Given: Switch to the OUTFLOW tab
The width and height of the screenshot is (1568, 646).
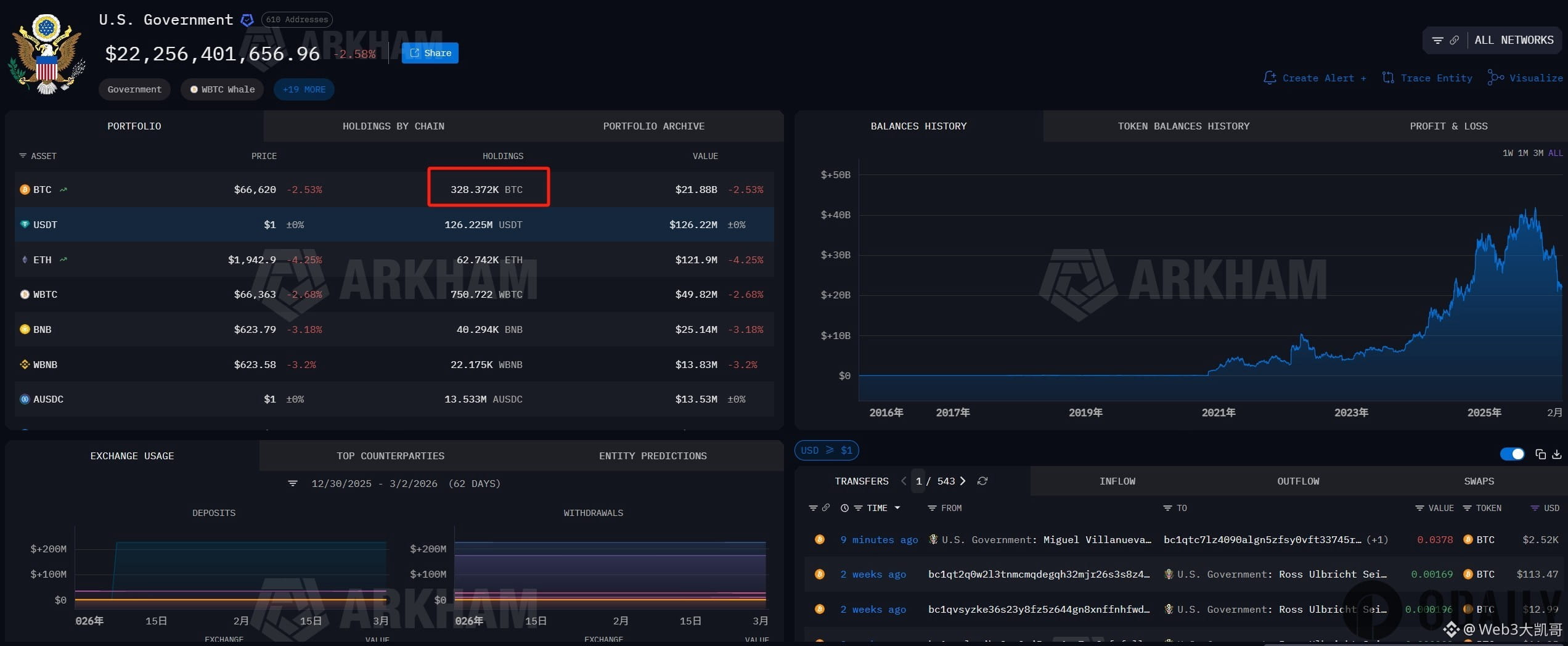Looking at the screenshot, I should 1298,481.
